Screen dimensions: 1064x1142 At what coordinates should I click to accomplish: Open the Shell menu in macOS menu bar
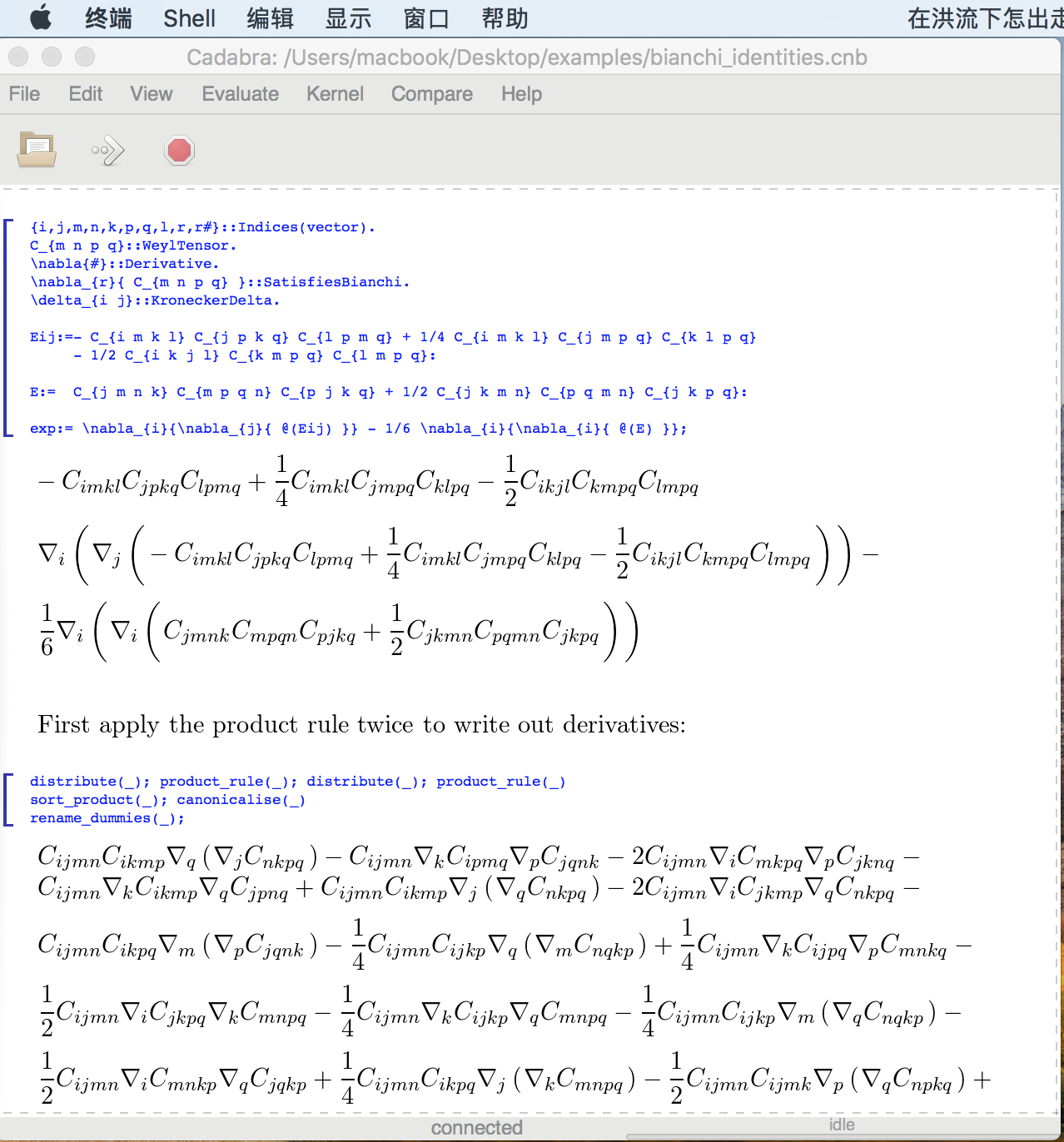tap(189, 18)
